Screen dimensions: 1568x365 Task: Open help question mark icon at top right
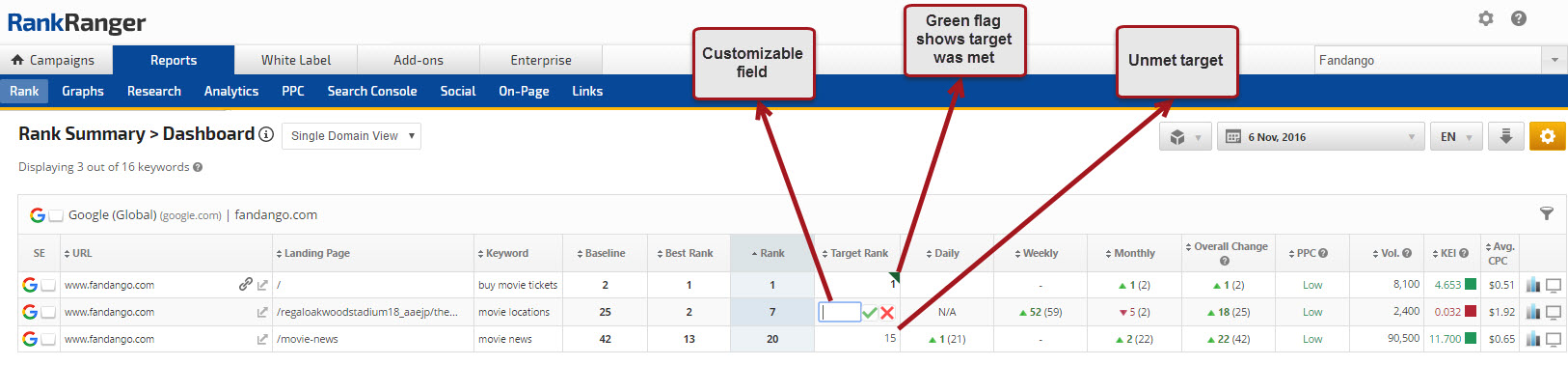[1519, 18]
